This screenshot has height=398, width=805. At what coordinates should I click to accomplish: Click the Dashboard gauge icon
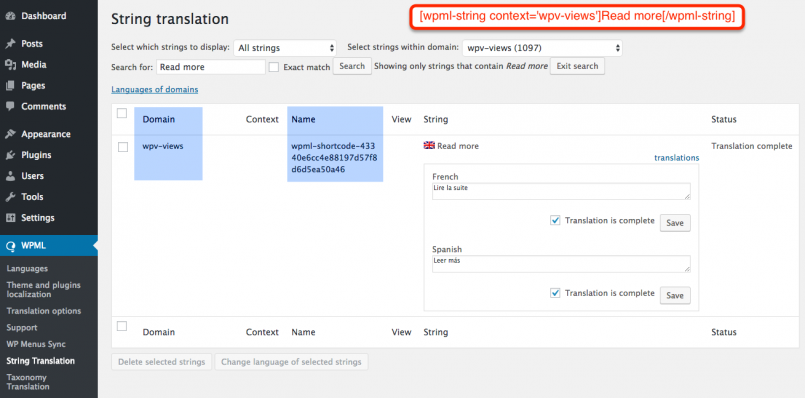pos(10,16)
